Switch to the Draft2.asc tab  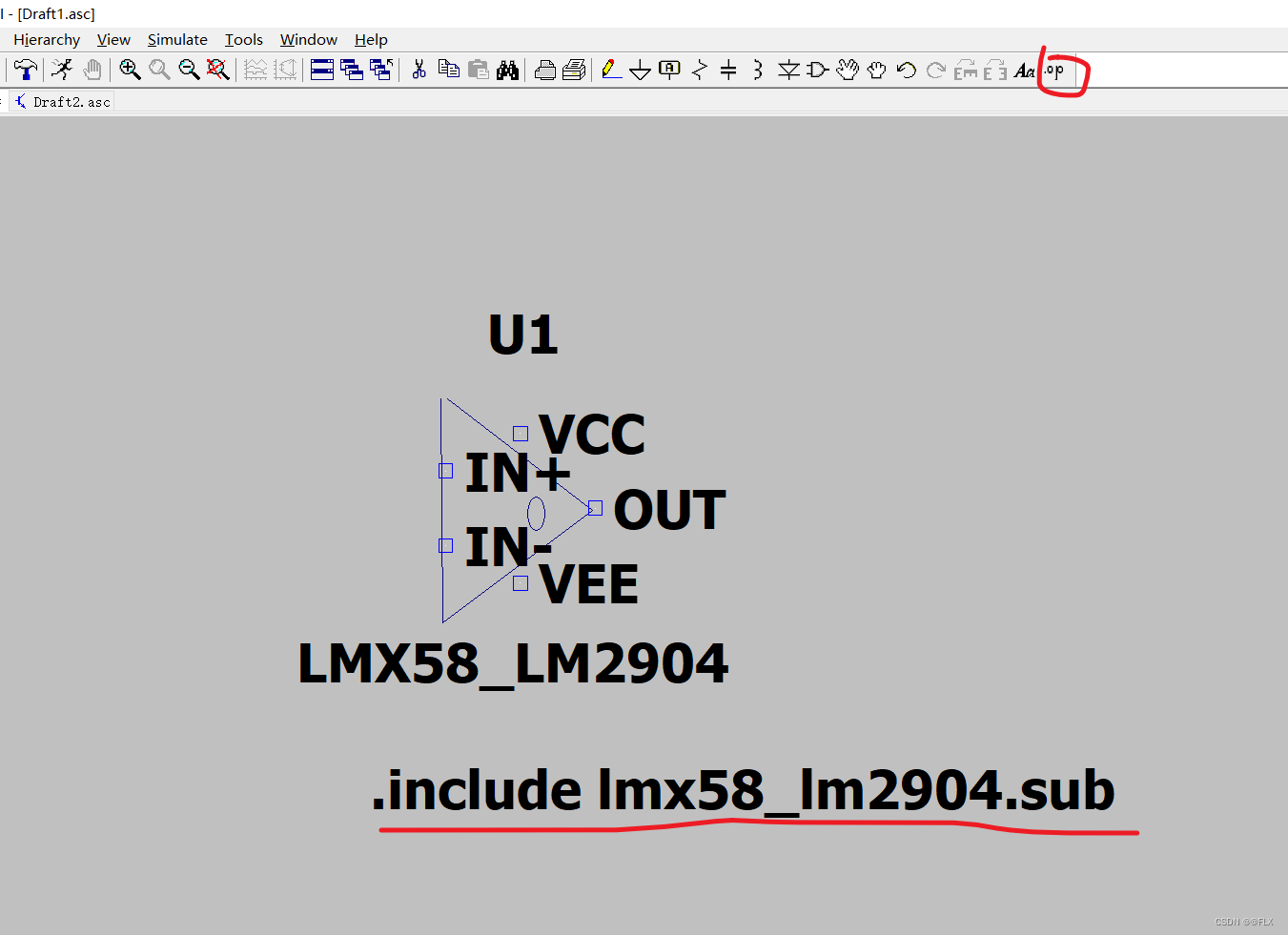point(63,102)
